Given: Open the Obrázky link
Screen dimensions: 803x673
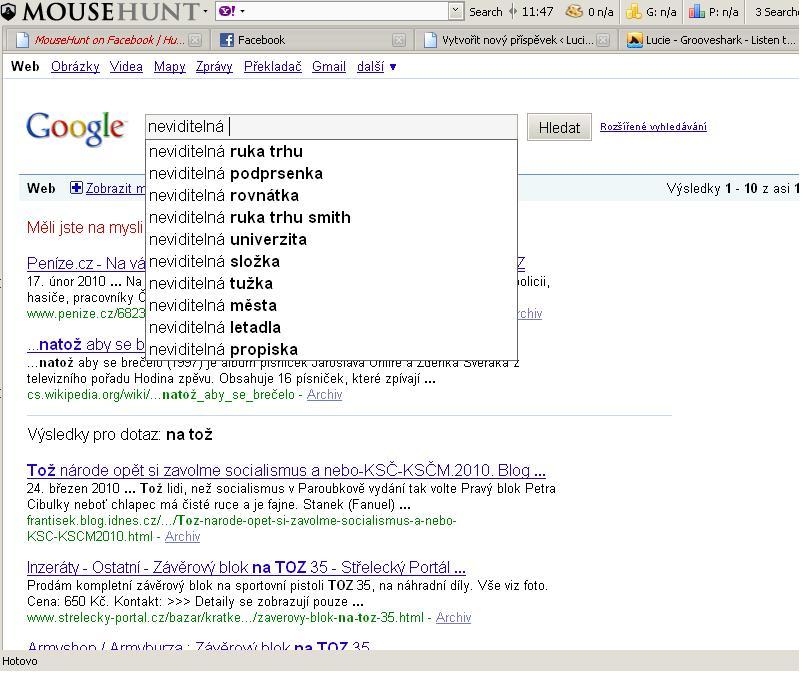Looking at the screenshot, I should 75,67.
